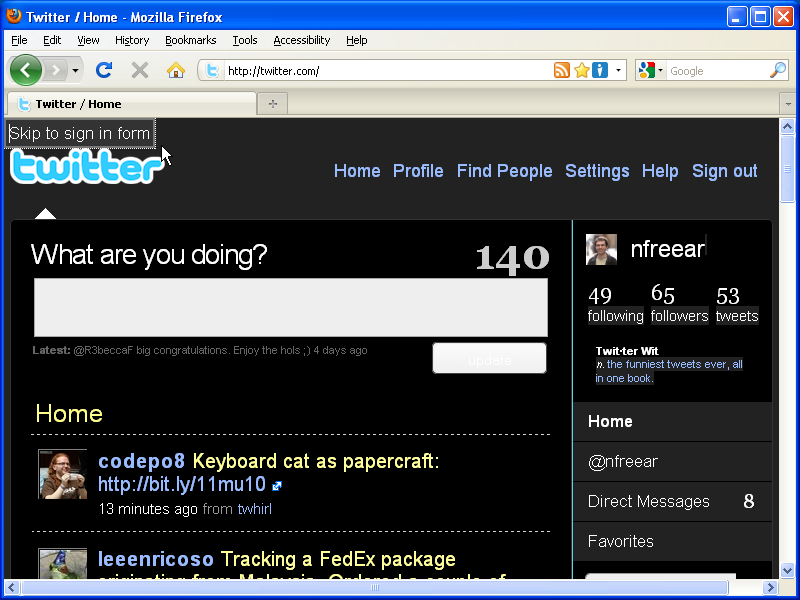Screen dimensions: 800x600
Task: Click the orange RSS feed icon
Action: pos(561,70)
